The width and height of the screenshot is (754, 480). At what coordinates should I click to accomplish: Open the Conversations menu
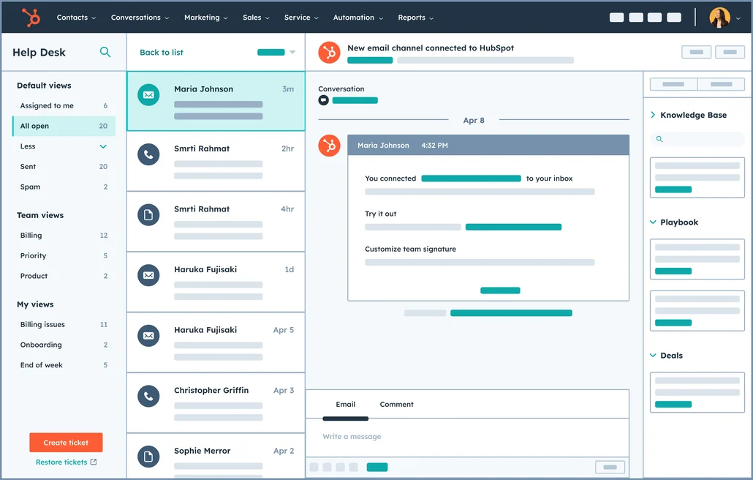140,17
